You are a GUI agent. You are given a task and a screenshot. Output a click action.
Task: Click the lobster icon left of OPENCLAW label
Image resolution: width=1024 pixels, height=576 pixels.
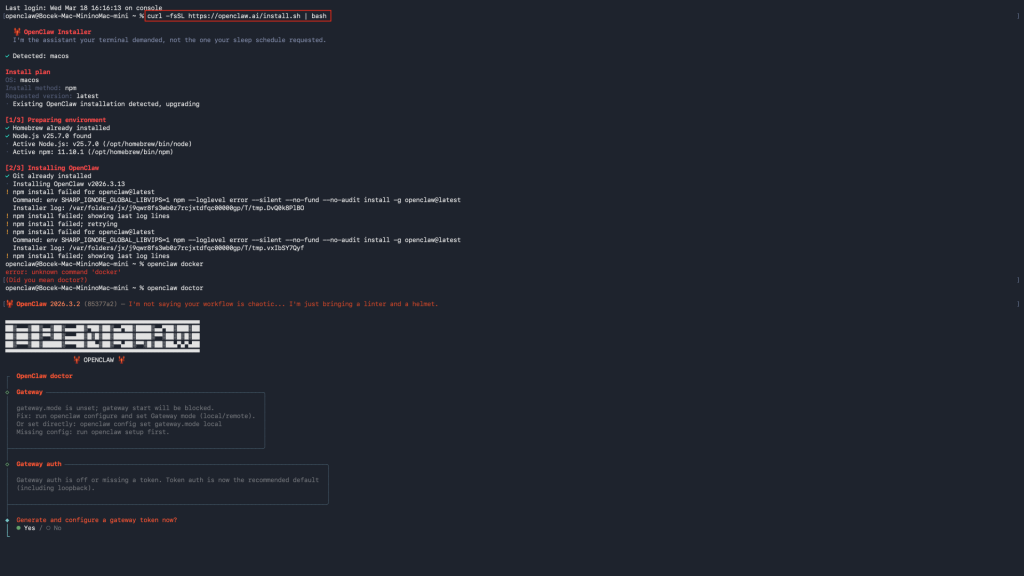click(76, 360)
